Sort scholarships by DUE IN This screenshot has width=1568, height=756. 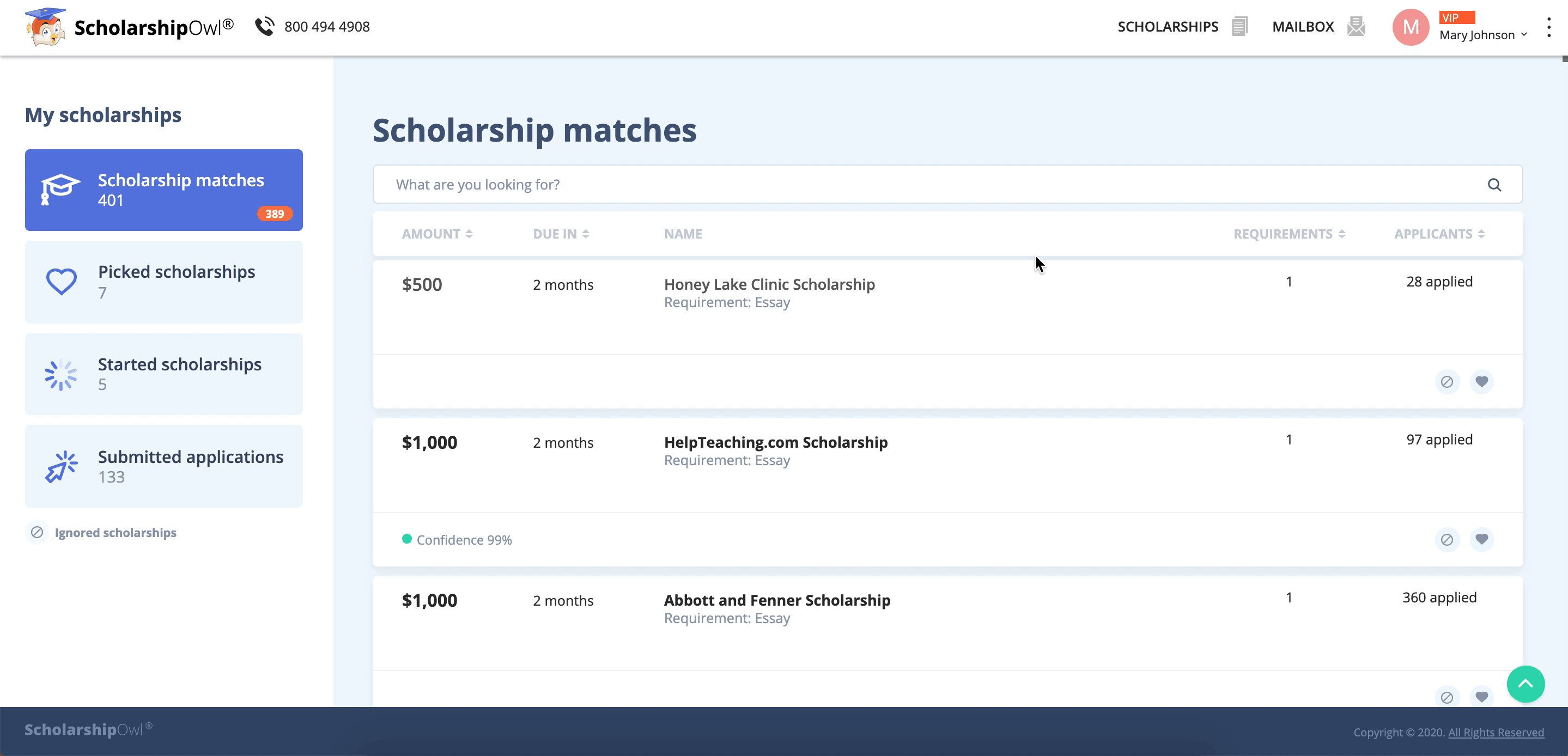point(560,233)
